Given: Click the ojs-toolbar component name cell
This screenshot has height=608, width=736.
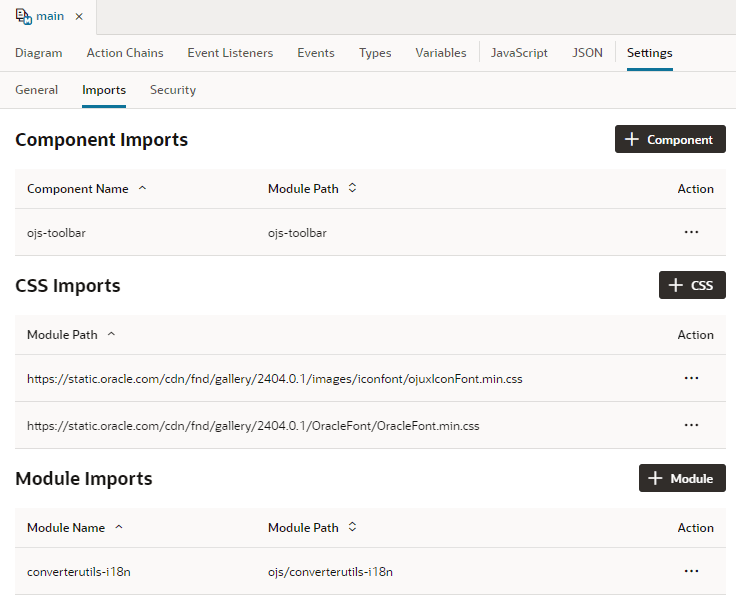Looking at the screenshot, I should (x=56, y=233).
